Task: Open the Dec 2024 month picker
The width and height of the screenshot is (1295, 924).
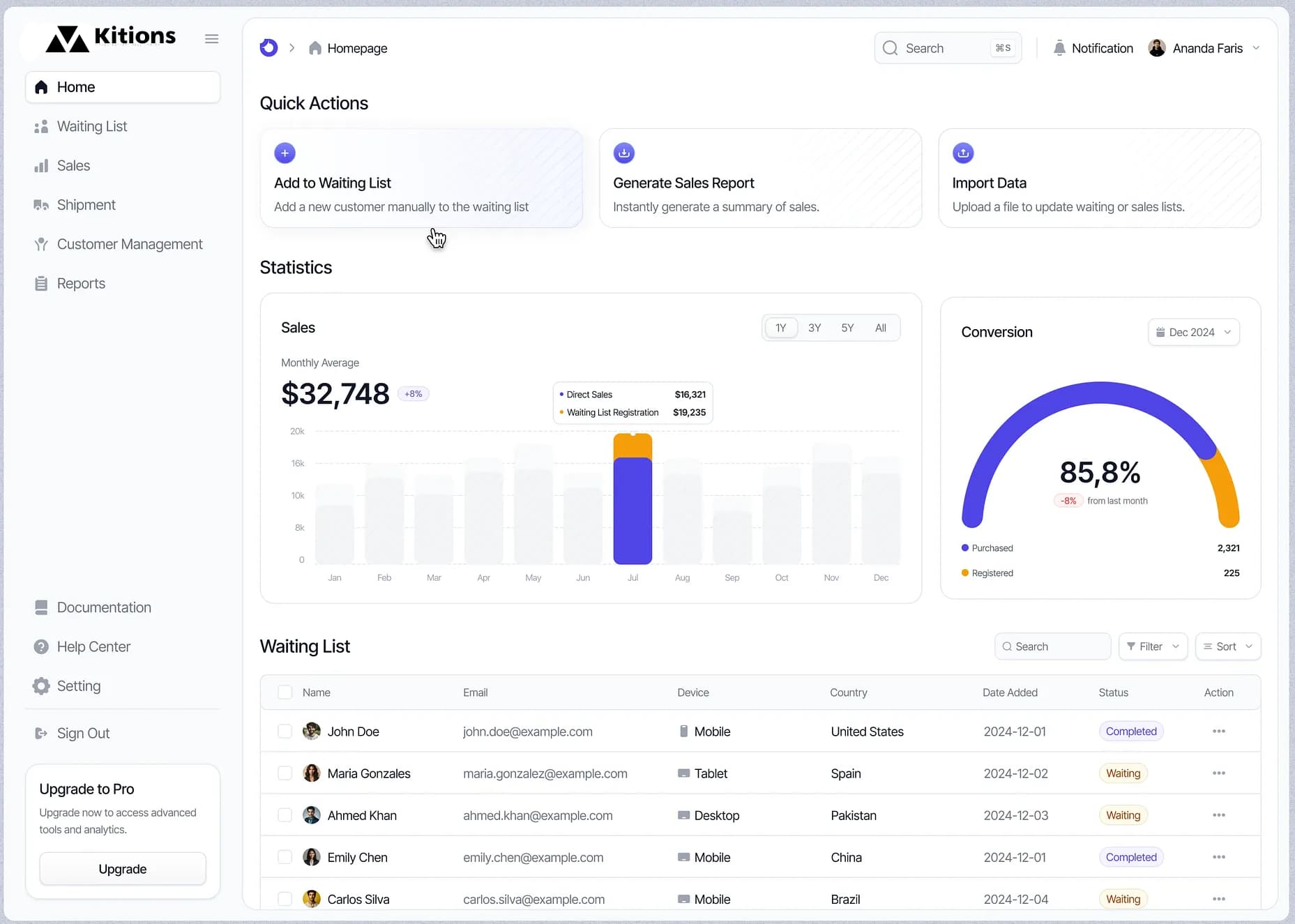Action: 1193,332
